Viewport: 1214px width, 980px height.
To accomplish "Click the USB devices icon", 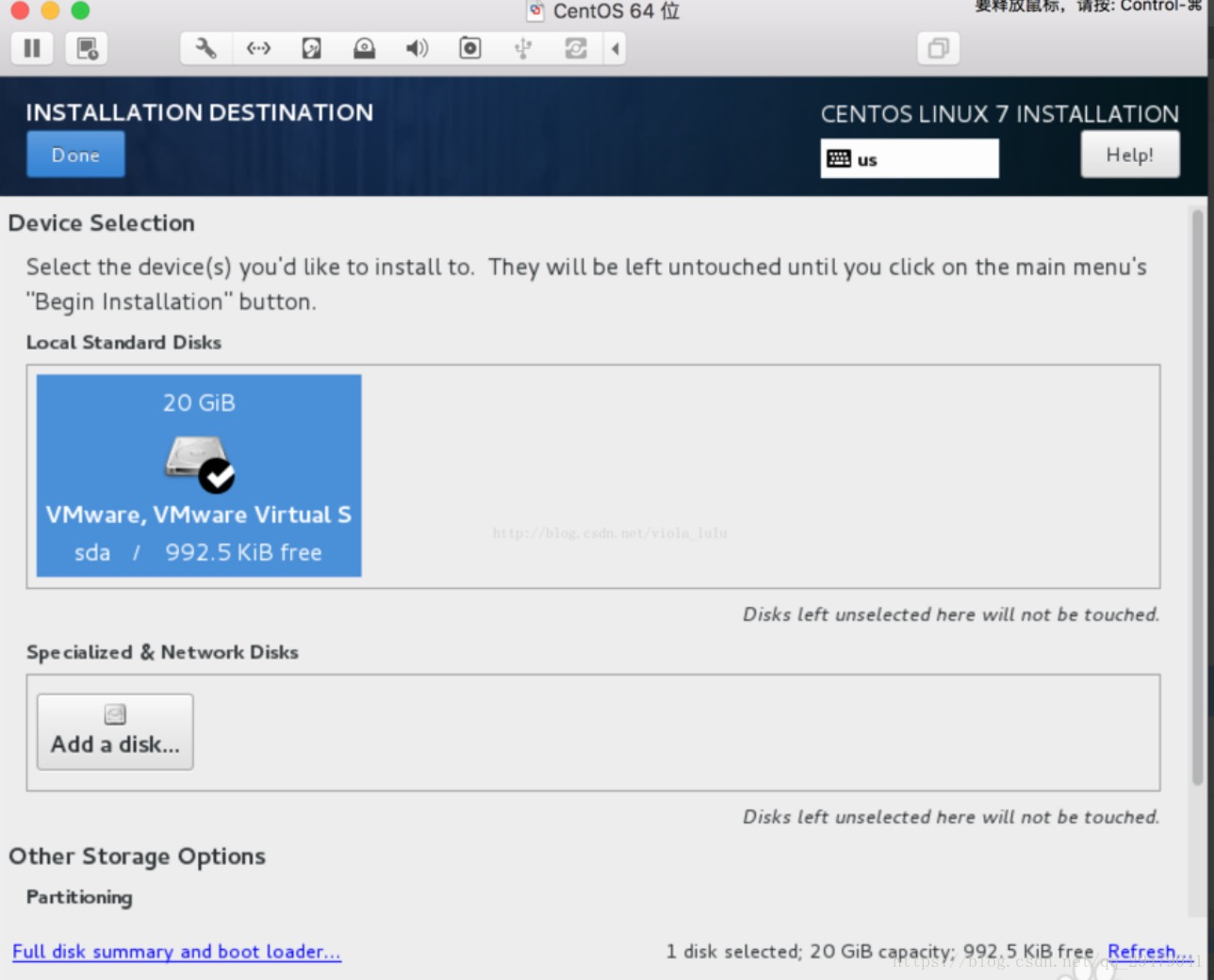I will (x=522, y=48).
